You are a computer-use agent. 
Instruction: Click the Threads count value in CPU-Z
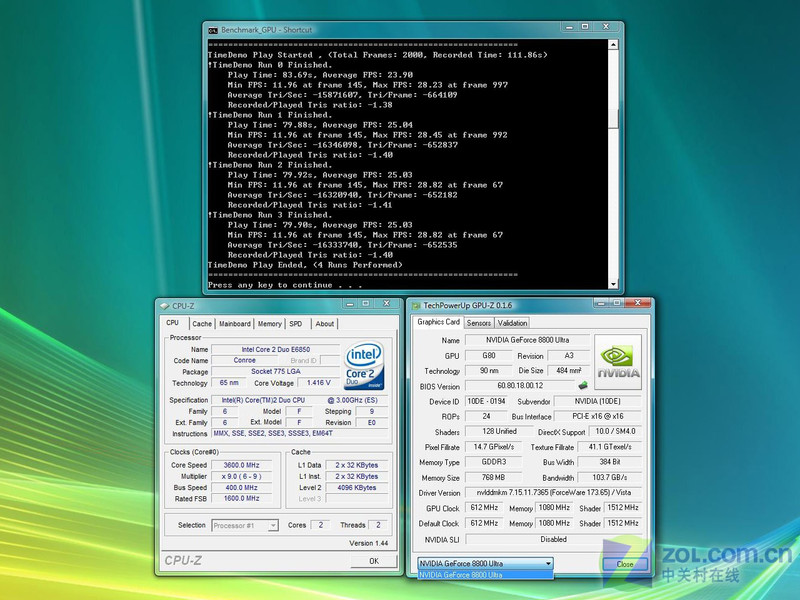[x=378, y=525]
